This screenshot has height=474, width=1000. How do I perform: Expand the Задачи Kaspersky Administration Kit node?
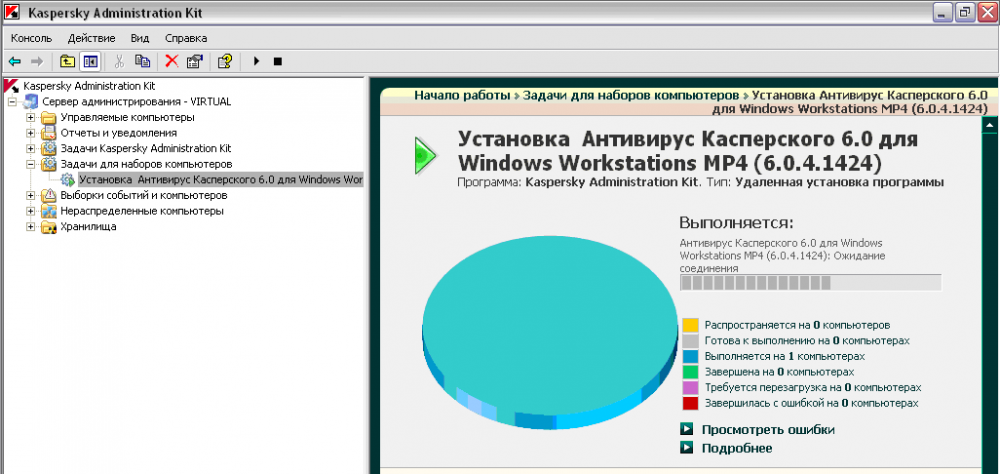coord(31,149)
